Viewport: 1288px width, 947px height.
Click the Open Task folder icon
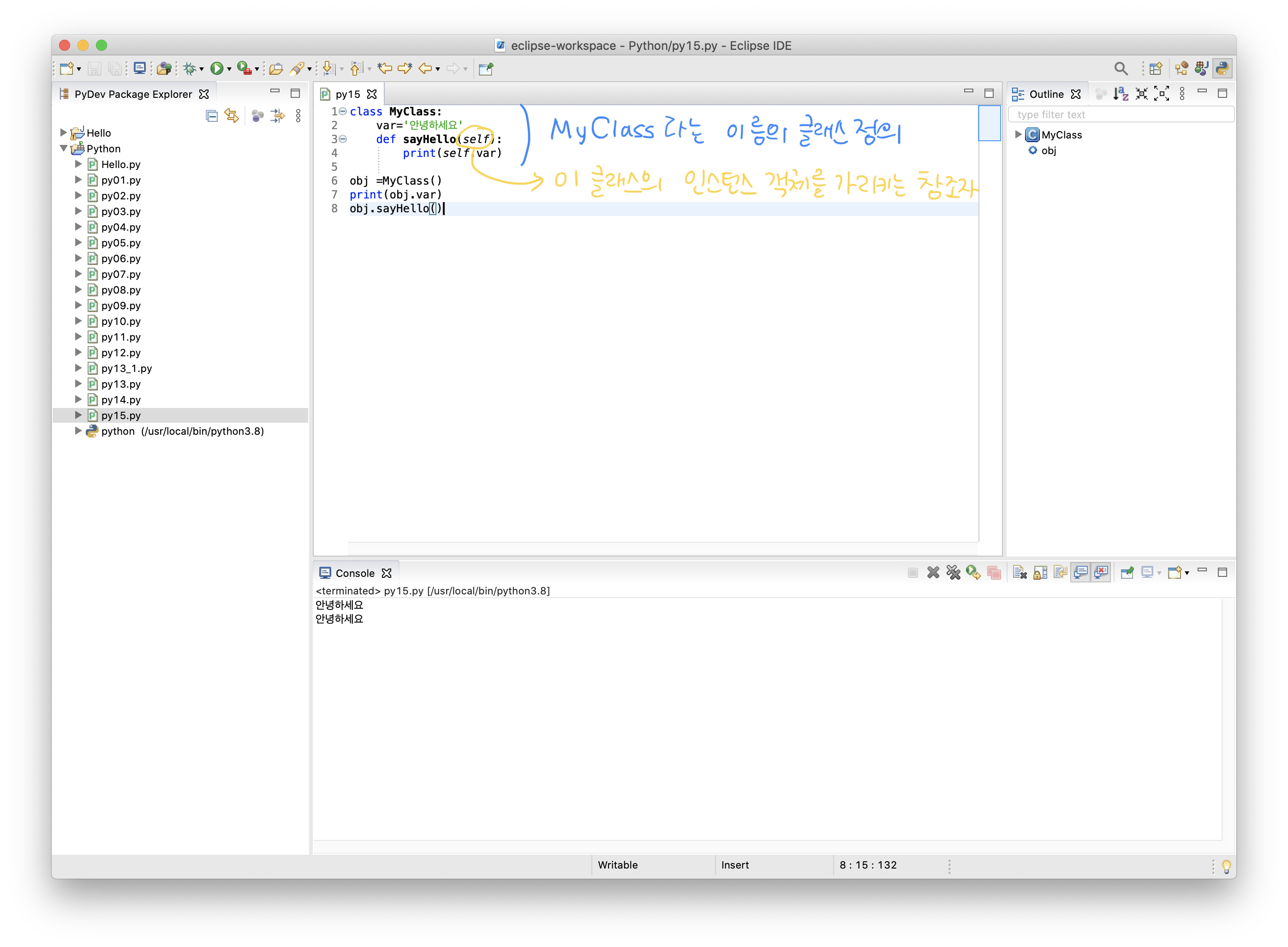click(x=276, y=69)
